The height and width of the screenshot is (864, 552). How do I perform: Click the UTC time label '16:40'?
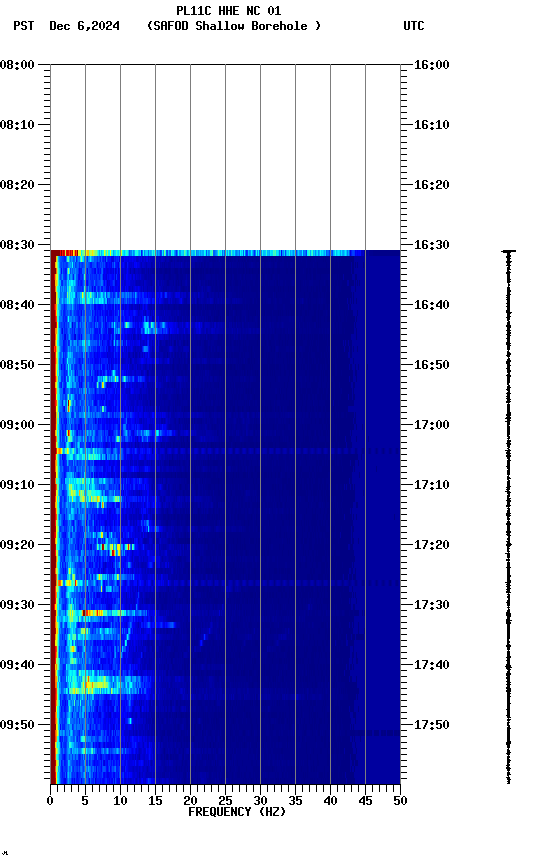click(432, 305)
